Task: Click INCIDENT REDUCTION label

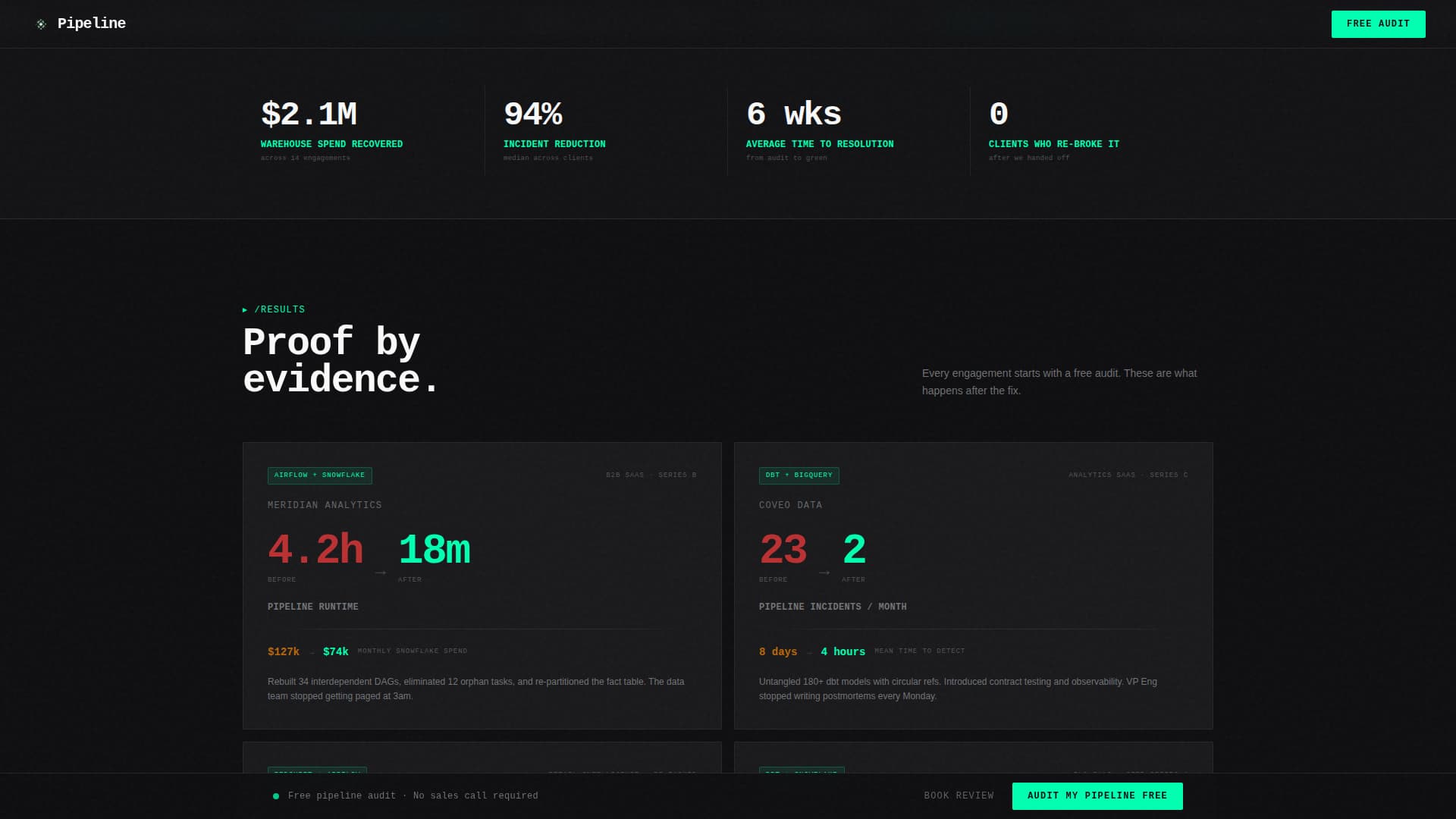Action: click(x=554, y=144)
